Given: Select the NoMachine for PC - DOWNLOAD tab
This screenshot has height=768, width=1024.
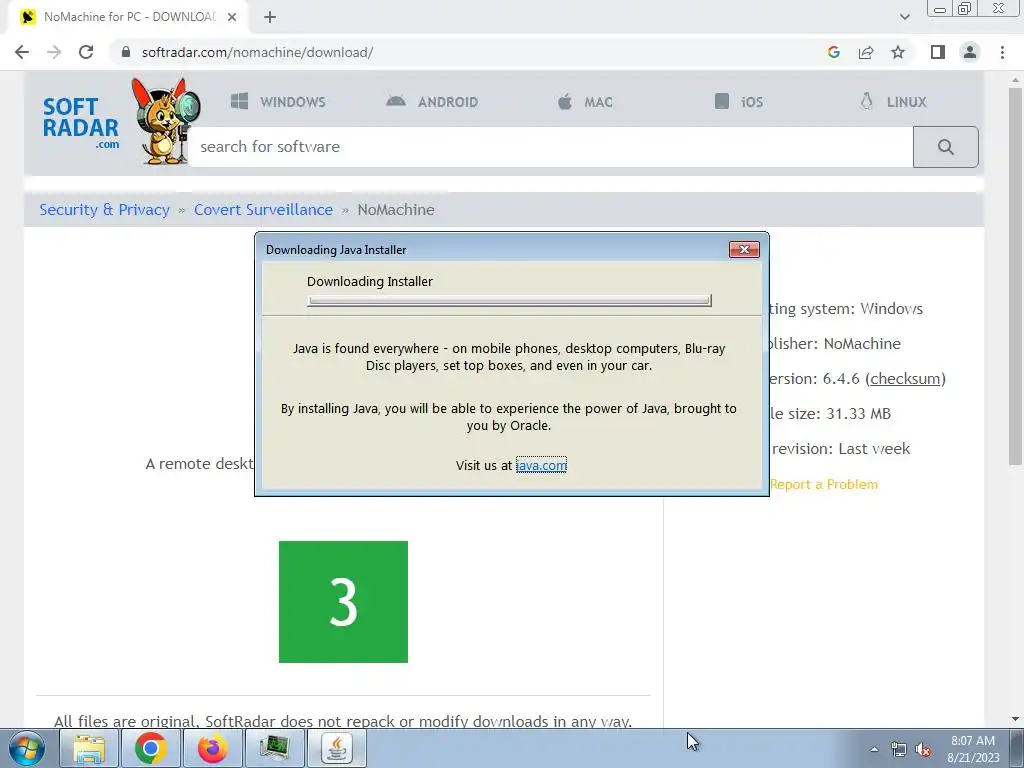Looking at the screenshot, I should click(127, 17).
